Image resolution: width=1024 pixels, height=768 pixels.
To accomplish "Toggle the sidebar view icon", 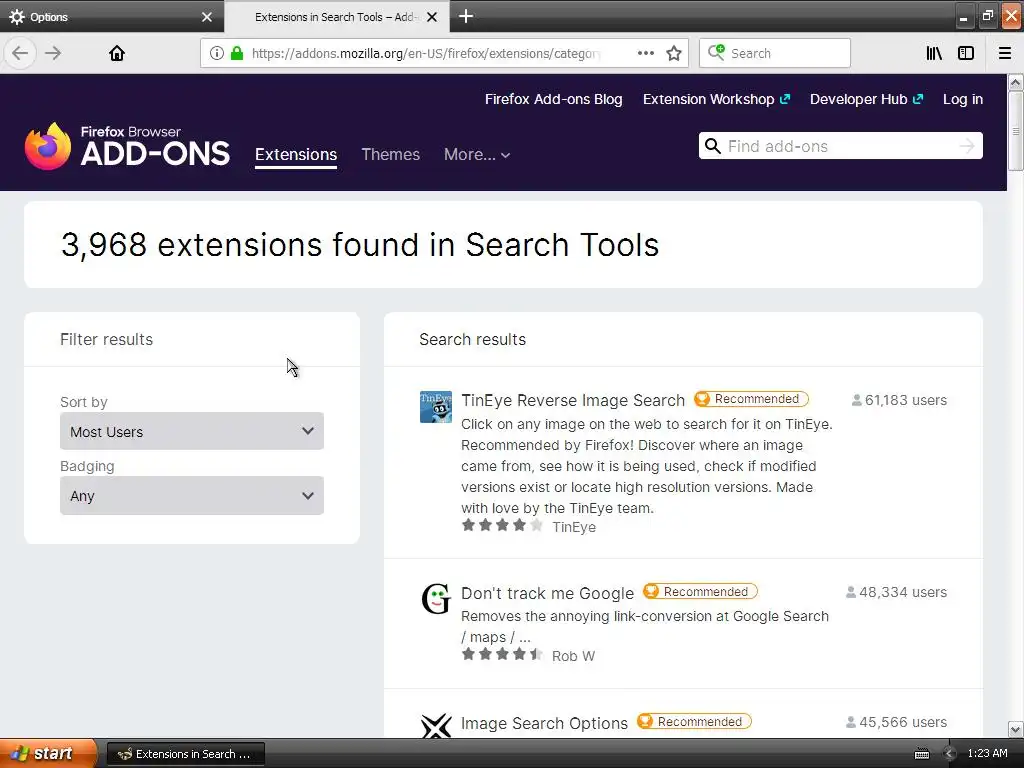I will (966, 53).
